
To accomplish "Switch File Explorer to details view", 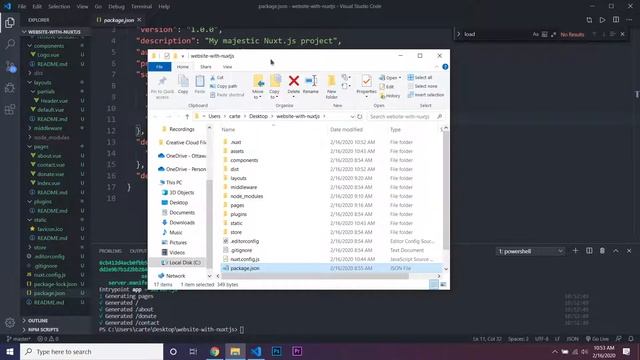I will coord(434,284).
